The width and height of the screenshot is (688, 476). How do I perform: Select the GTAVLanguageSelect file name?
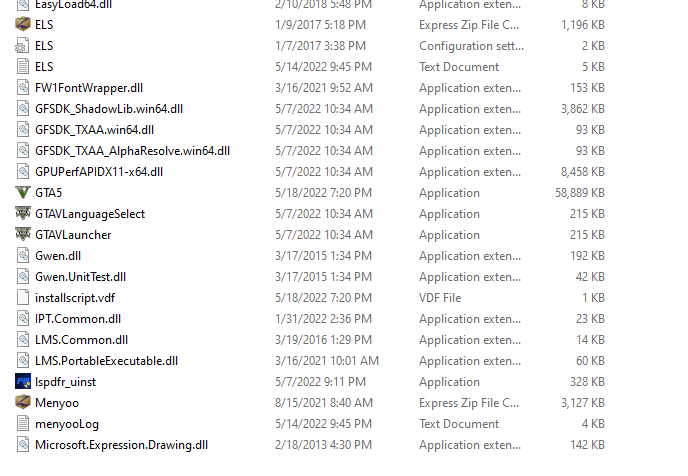[90, 214]
